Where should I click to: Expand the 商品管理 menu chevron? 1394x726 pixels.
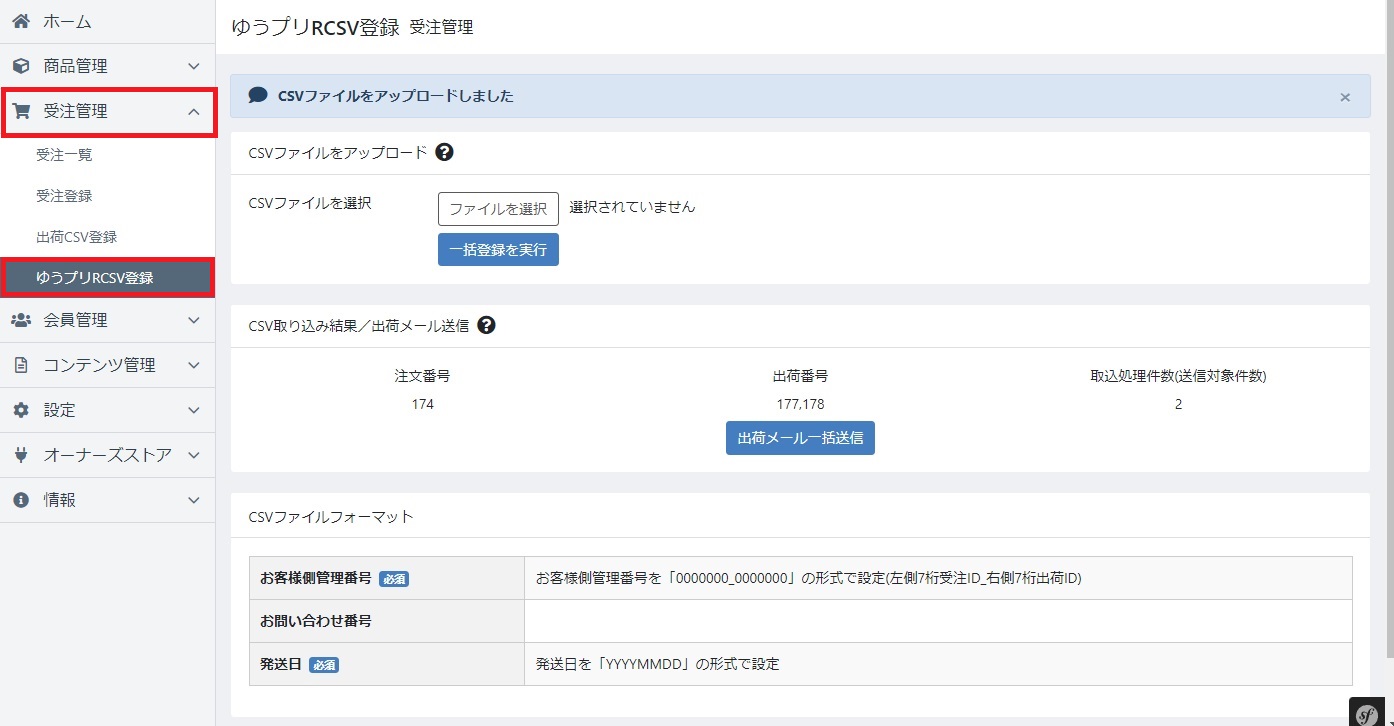[x=194, y=66]
